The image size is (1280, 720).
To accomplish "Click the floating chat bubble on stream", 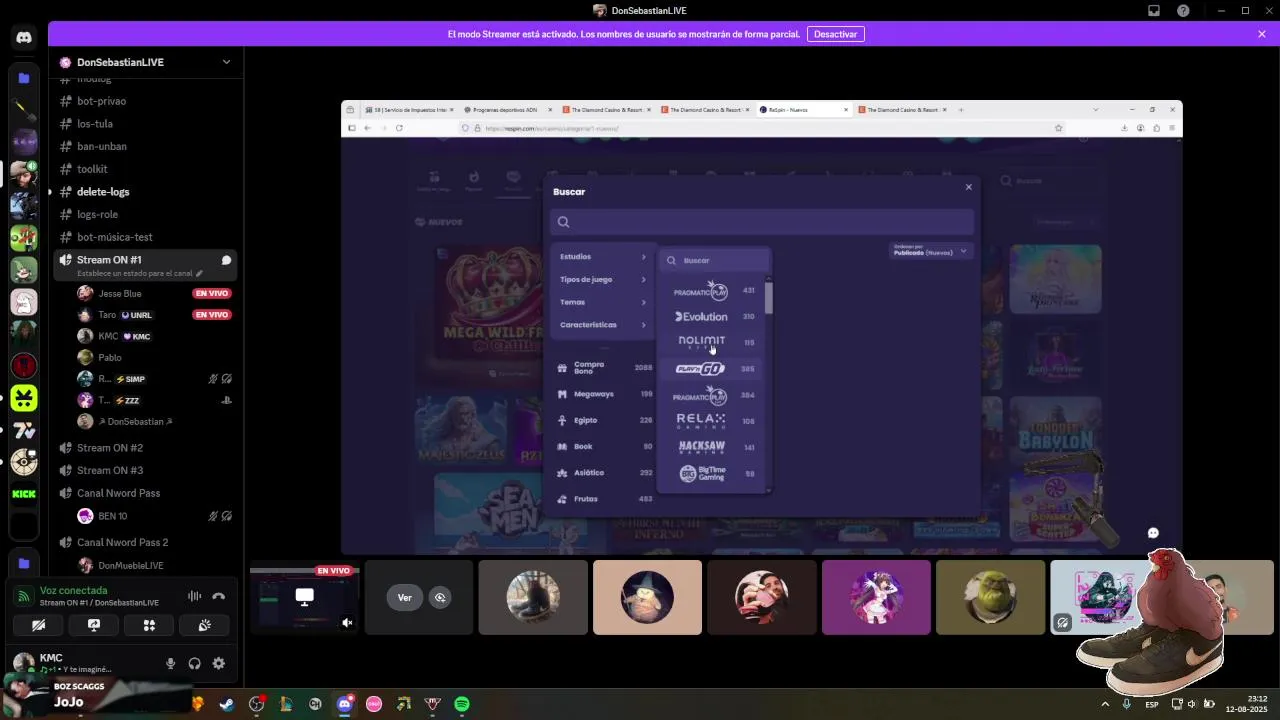I will [1153, 533].
